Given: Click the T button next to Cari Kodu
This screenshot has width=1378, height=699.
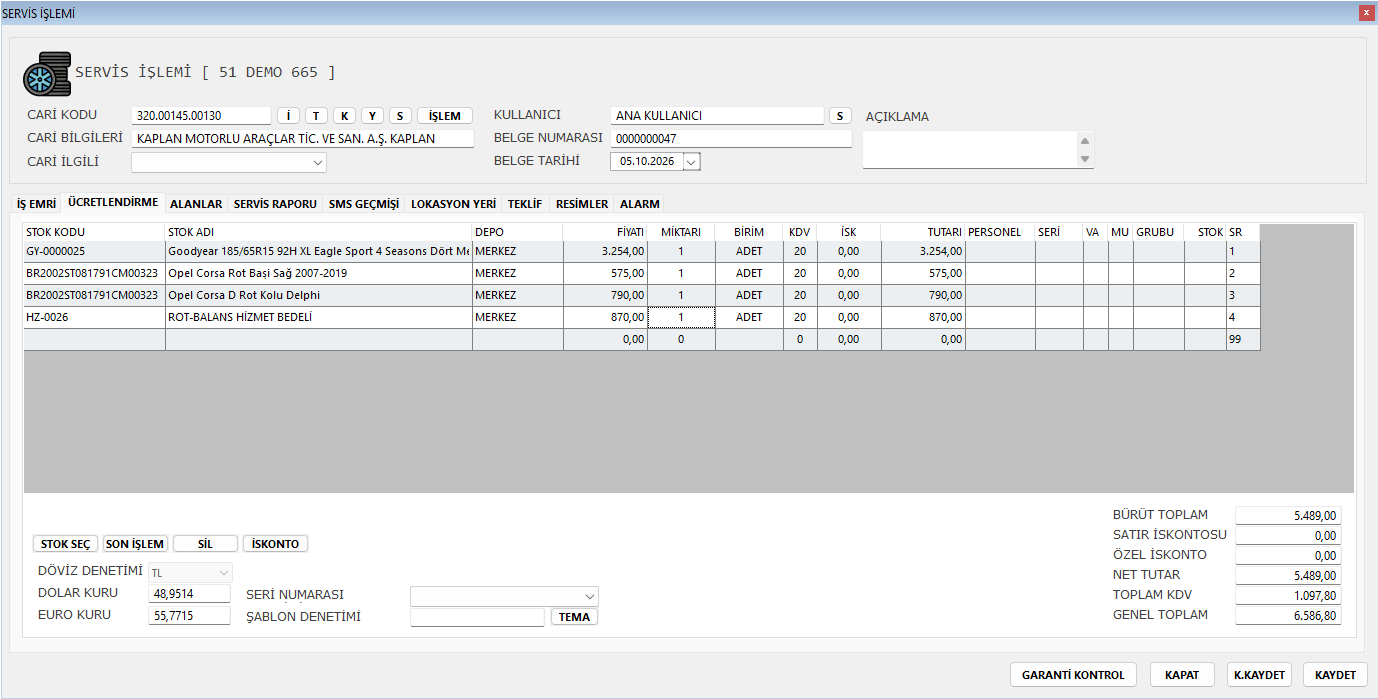Looking at the screenshot, I should click(x=316, y=116).
